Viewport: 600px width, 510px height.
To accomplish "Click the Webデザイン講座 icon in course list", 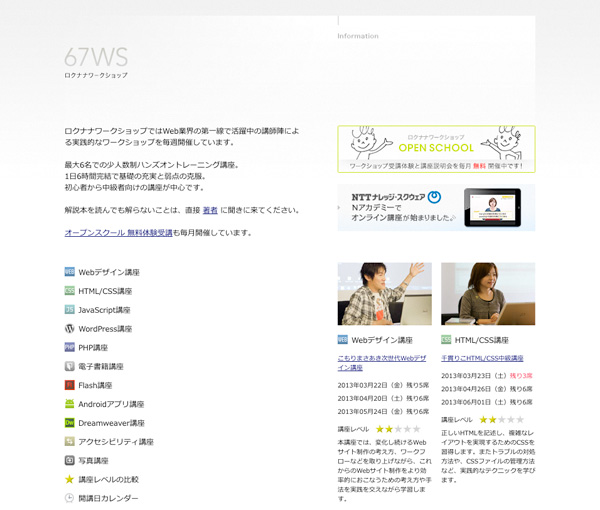I will pos(70,272).
